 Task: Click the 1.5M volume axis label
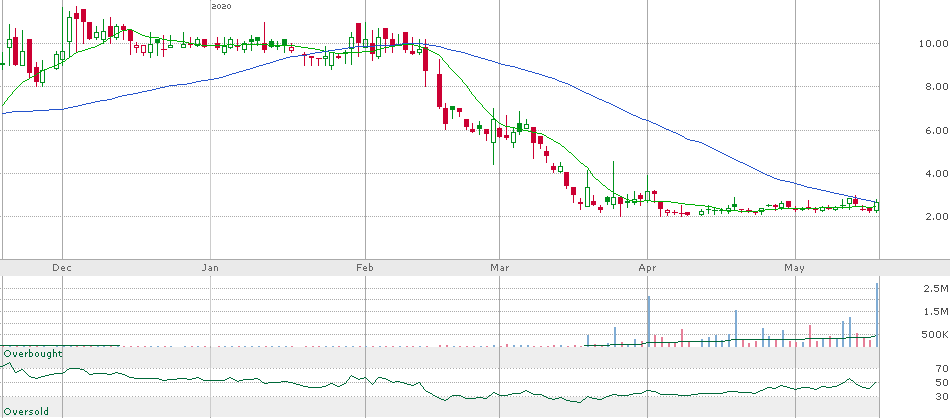935,311
